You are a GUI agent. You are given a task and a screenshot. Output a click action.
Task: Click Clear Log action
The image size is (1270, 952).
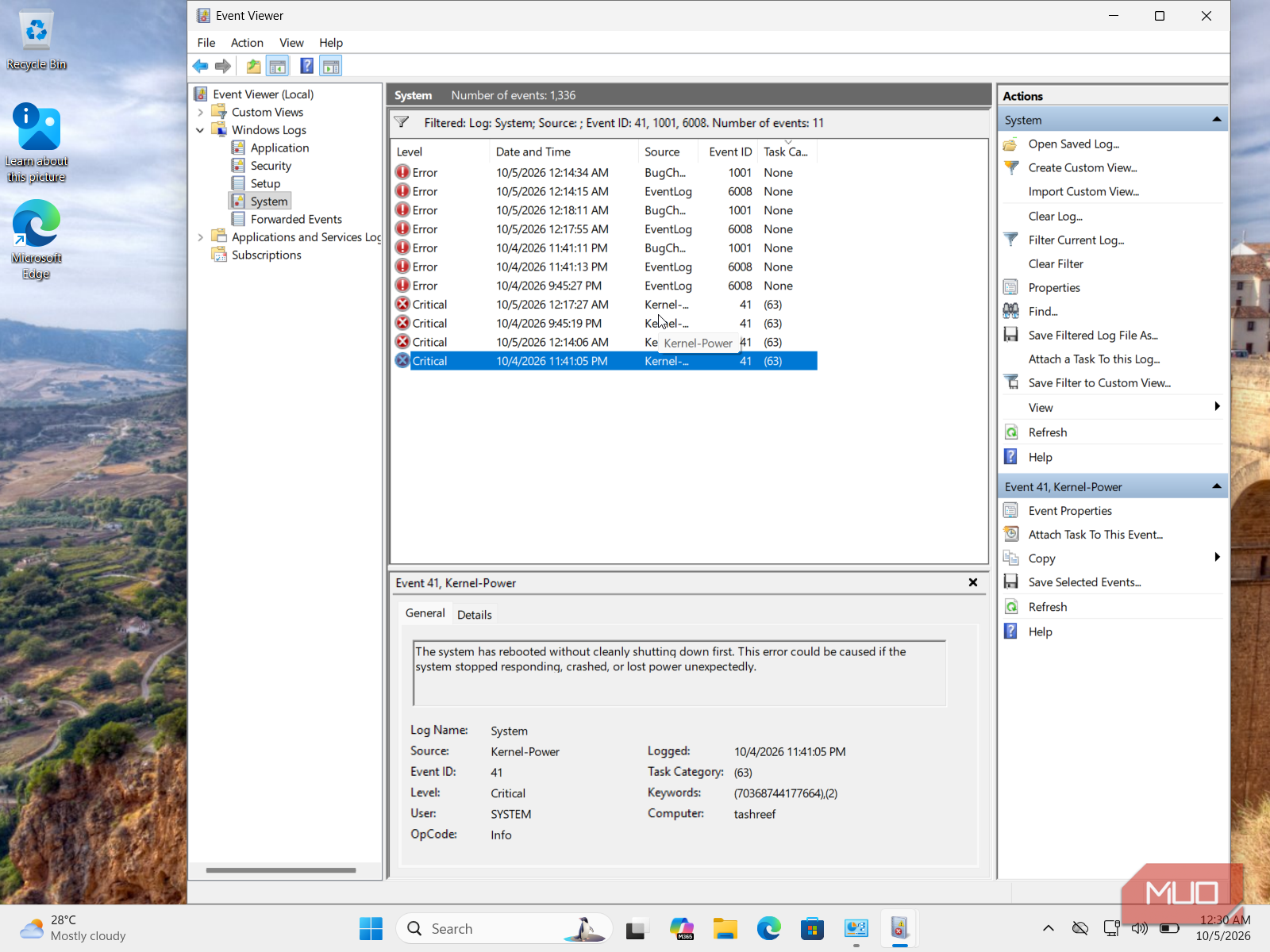1056,217
